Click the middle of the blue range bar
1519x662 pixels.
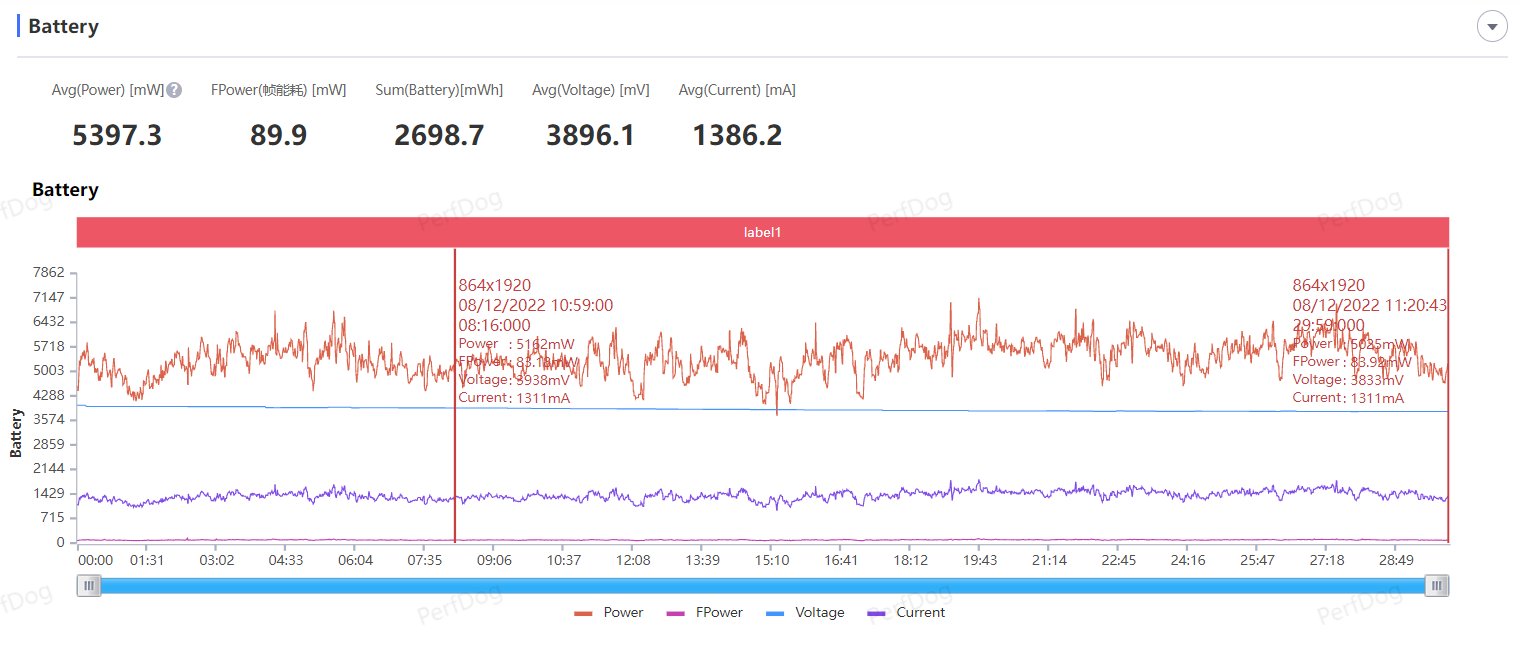click(763, 585)
